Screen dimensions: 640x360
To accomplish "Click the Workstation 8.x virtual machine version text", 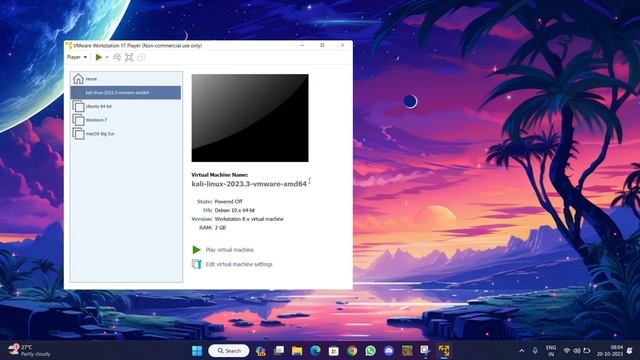I will [x=249, y=219].
